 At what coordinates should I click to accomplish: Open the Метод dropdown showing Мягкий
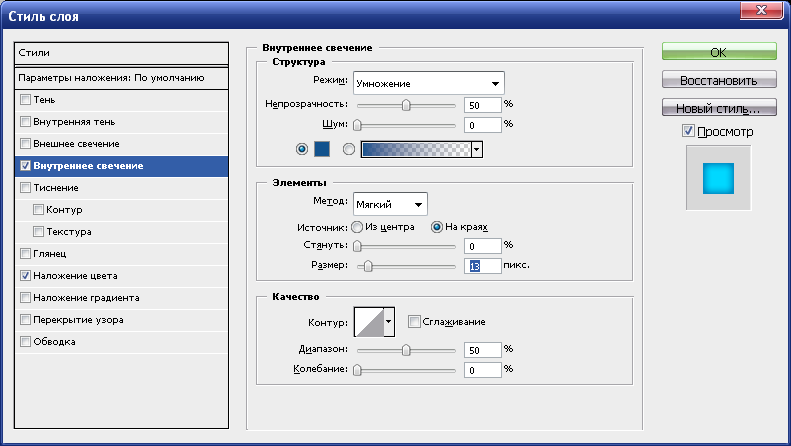[390, 204]
